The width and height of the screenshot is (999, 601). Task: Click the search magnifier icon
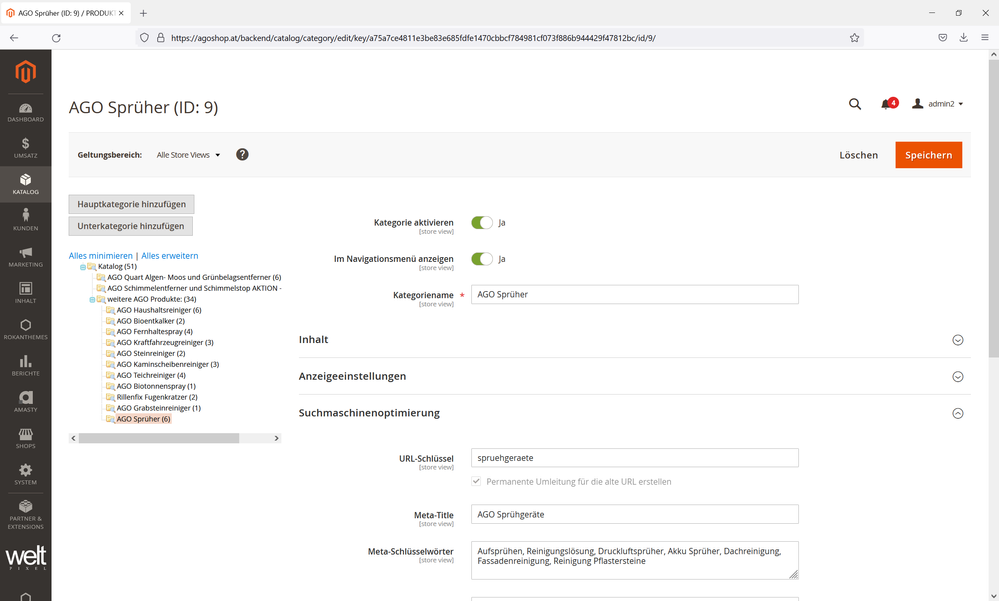coord(855,104)
